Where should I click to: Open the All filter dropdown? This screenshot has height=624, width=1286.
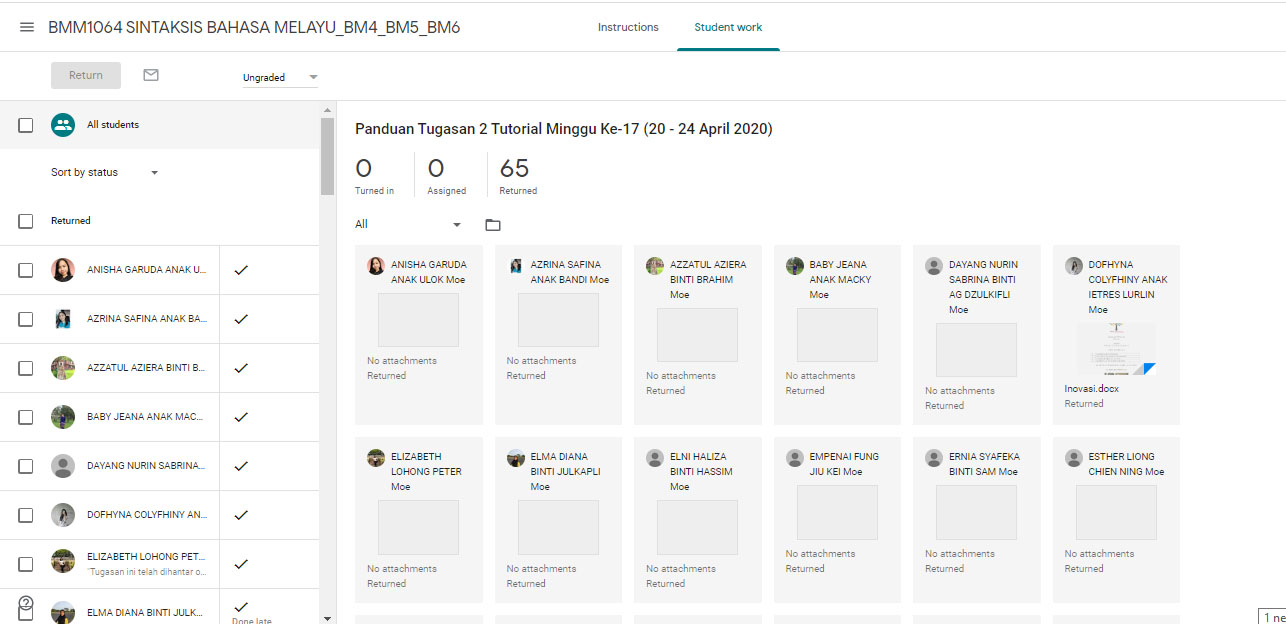pyautogui.click(x=408, y=225)
